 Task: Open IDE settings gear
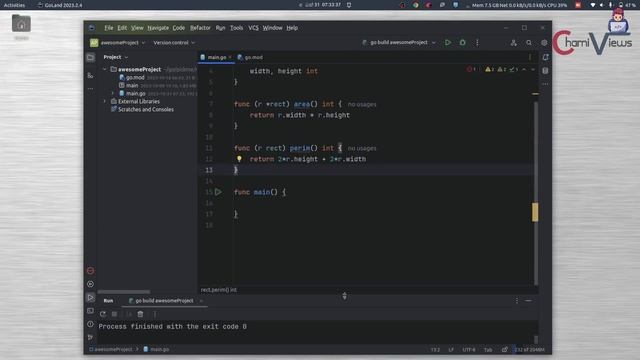544,42
